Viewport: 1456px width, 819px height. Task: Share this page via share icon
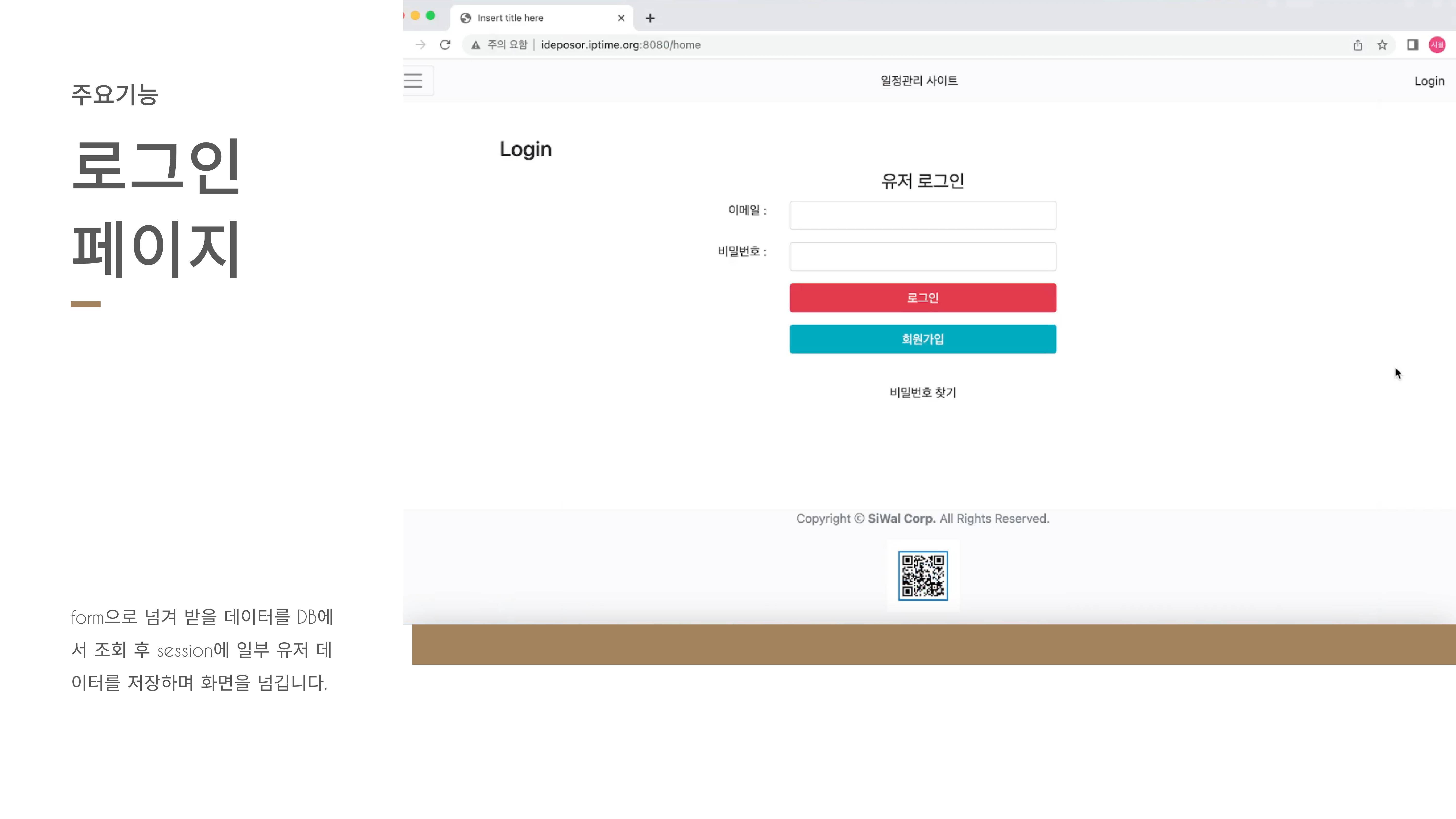1358,45
